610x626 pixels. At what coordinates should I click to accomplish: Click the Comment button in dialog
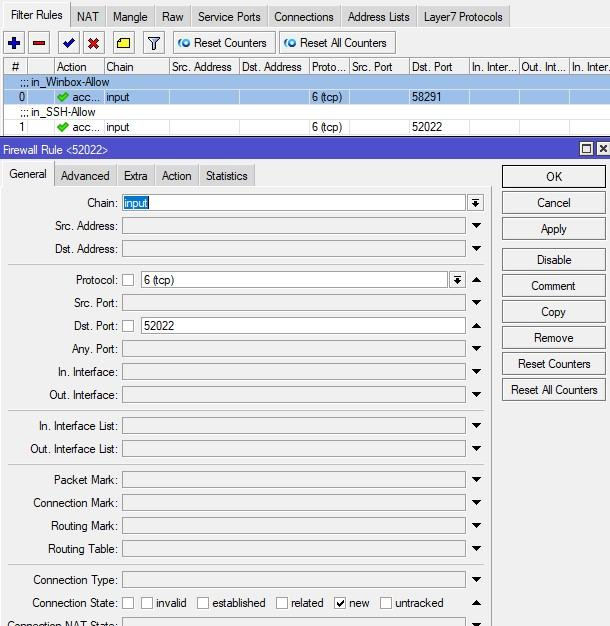(554, 286)
